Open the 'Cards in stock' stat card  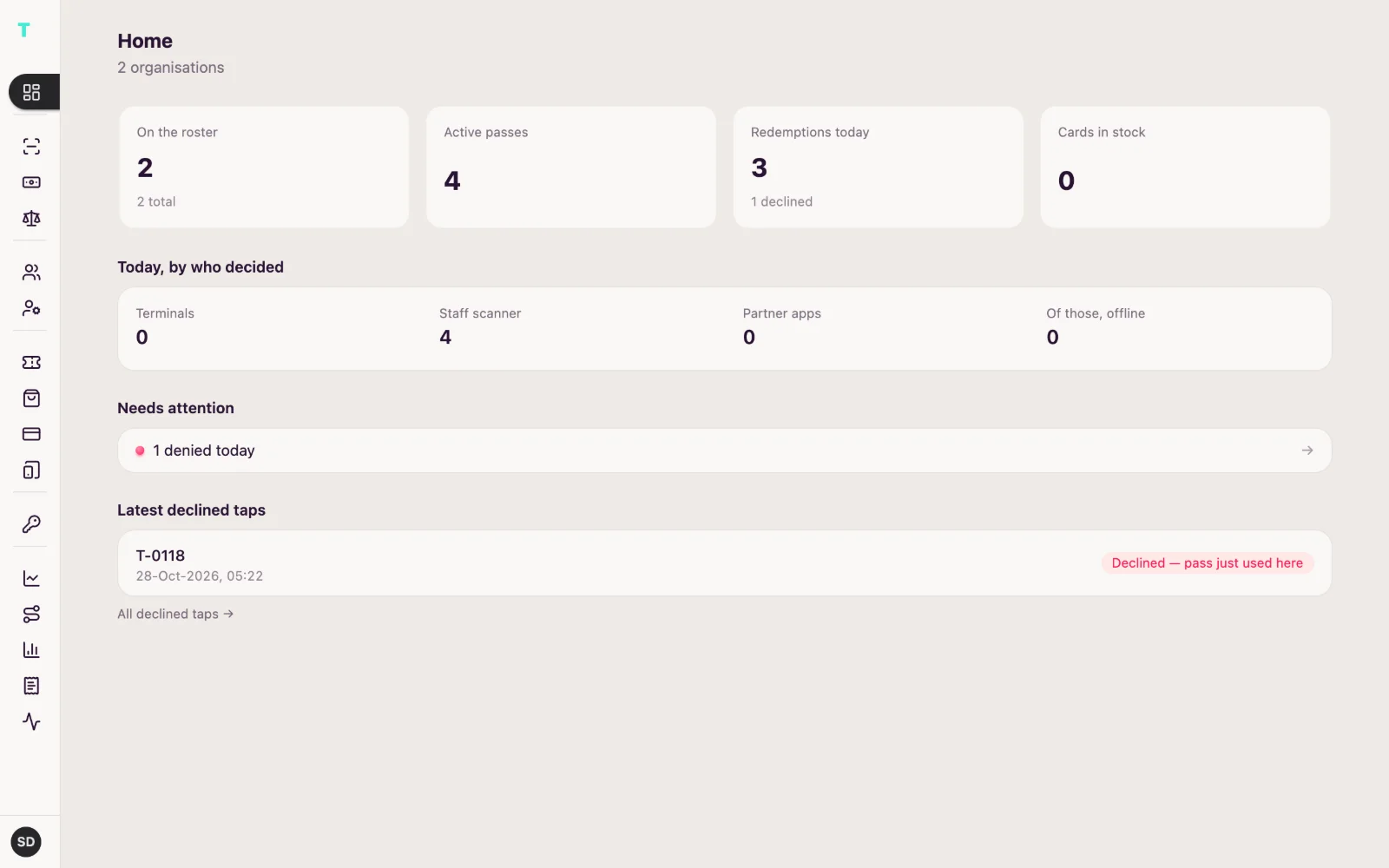click(1185, 168)
